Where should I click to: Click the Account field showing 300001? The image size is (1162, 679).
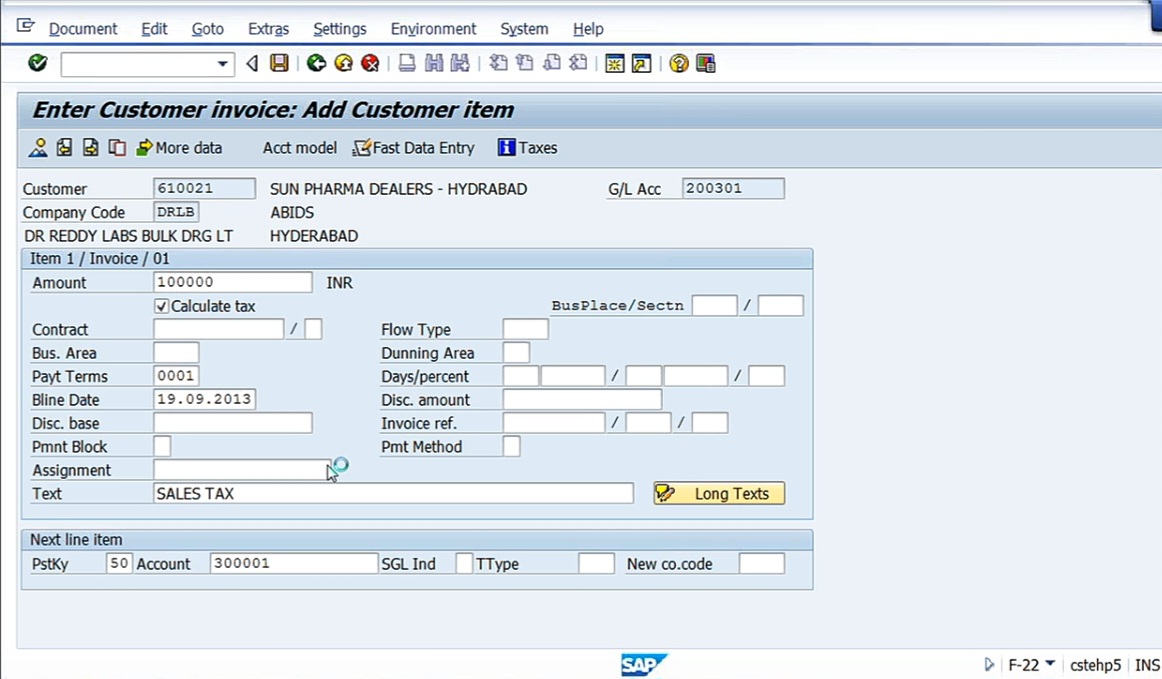pyautogui.click(x=293, y=563)
